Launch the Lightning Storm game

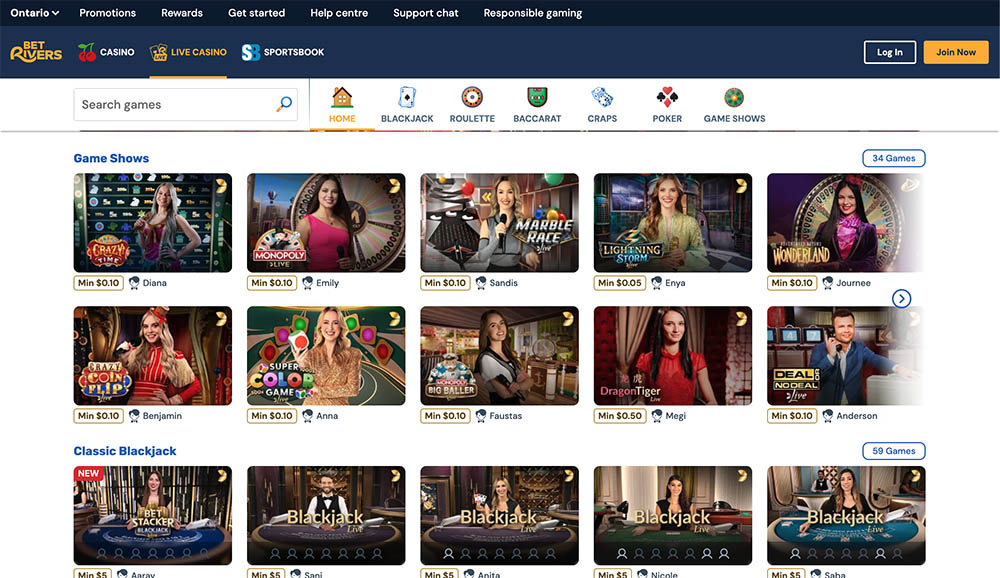pyautogui.click(x=673, y=223)
